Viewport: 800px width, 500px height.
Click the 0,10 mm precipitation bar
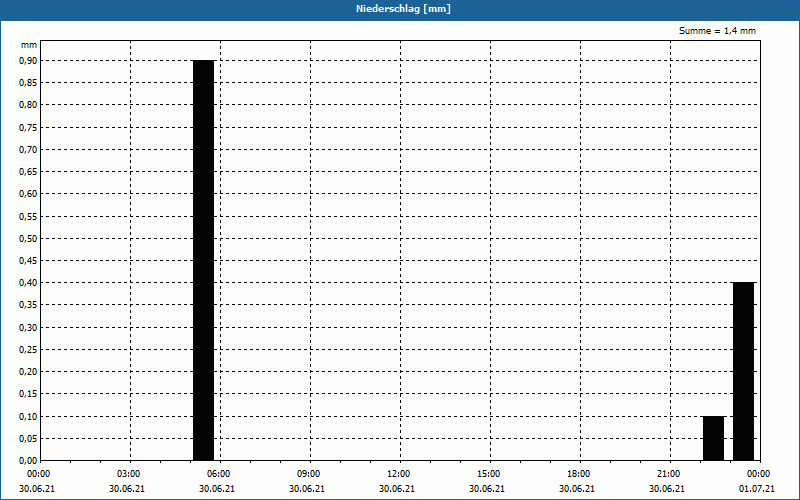(x=713, y=438)
